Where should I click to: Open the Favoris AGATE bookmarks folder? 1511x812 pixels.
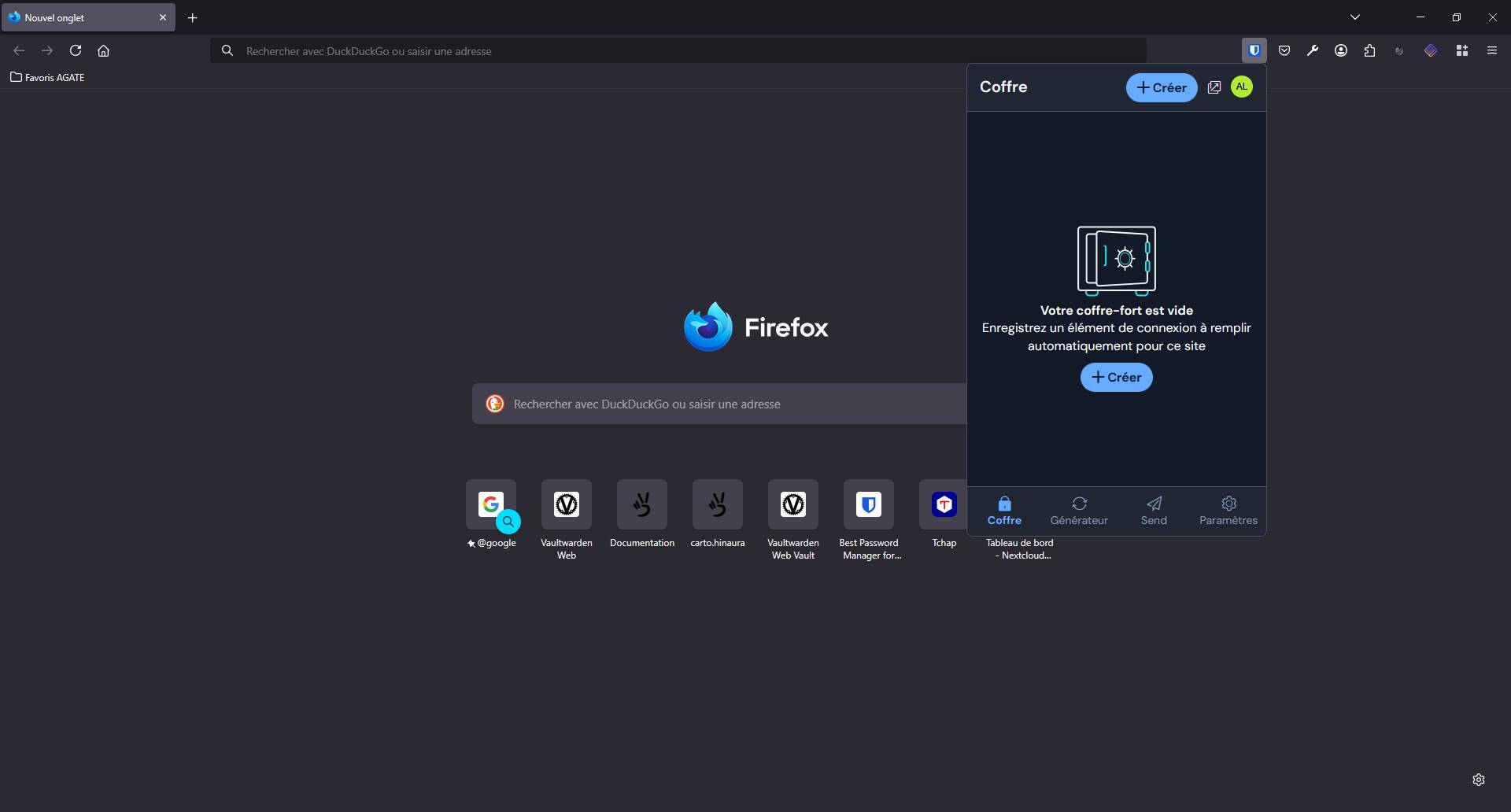tap(47, 76)
